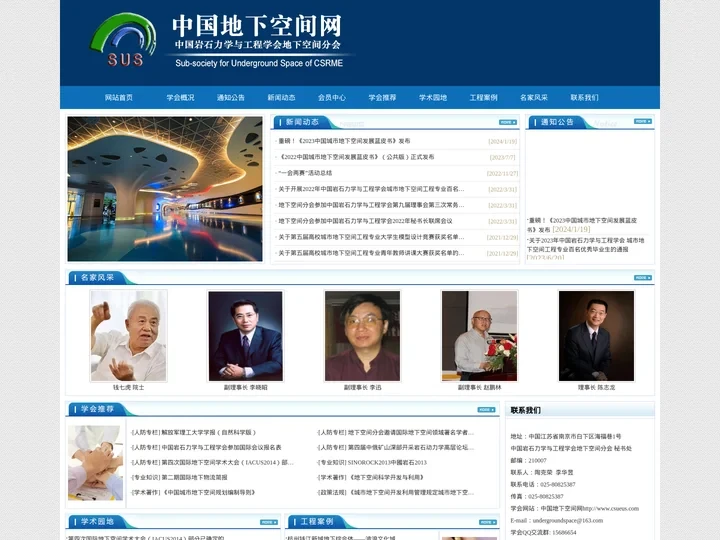The width and height of the screenshot is (720, 540).
Task: Click More button in 工程案例 section
Action: coord(488,522)
